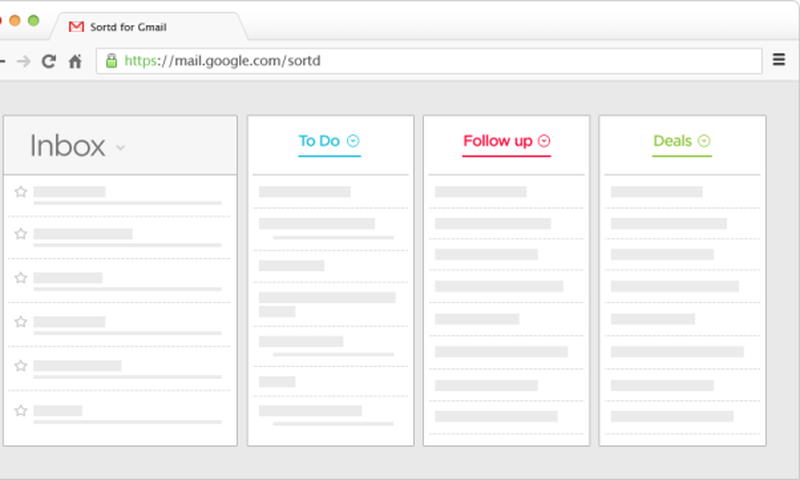This screenshot has width=800, height=480.
Task: Reload the page with refresh icon
Action: click(x=48, y=62)
